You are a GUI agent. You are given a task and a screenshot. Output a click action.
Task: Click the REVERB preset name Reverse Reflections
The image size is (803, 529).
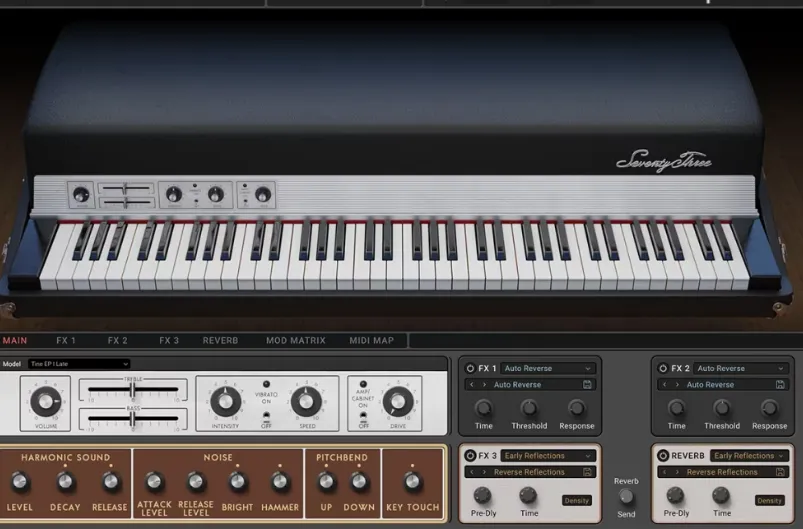722,472
